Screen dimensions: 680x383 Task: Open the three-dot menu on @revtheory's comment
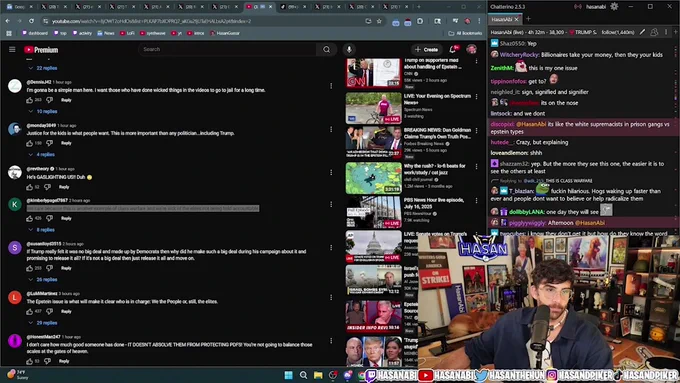coord(331,173)
